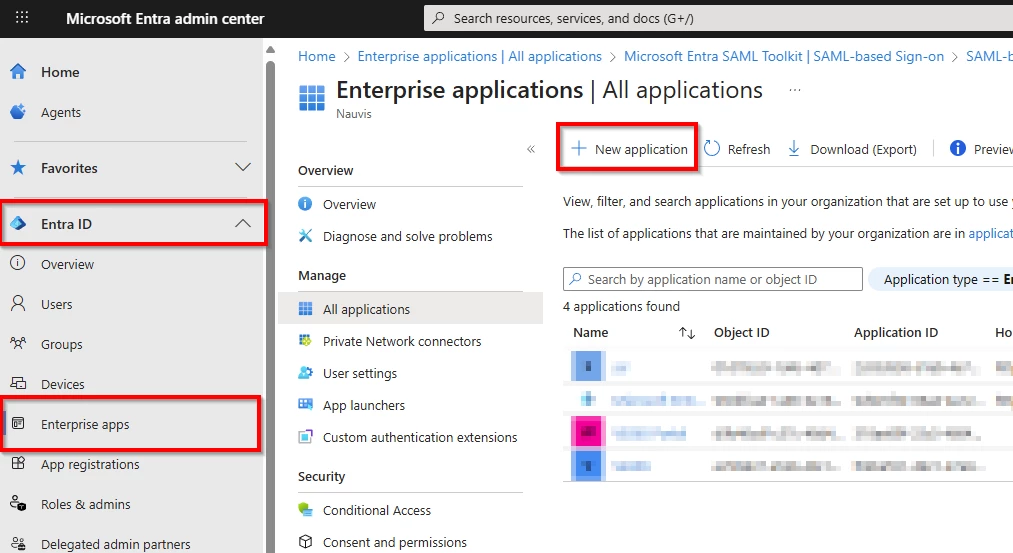Click the Preview info circle icon
This screenshot has width=1013, height=553.
pos(957,149)
